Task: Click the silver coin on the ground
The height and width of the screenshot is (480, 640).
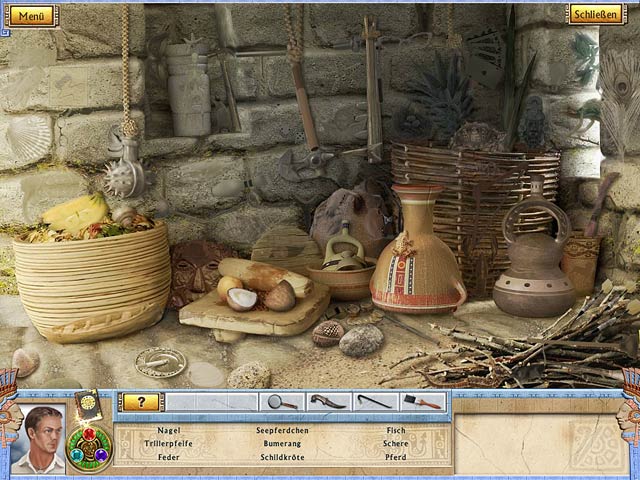Action: point(160,361)
